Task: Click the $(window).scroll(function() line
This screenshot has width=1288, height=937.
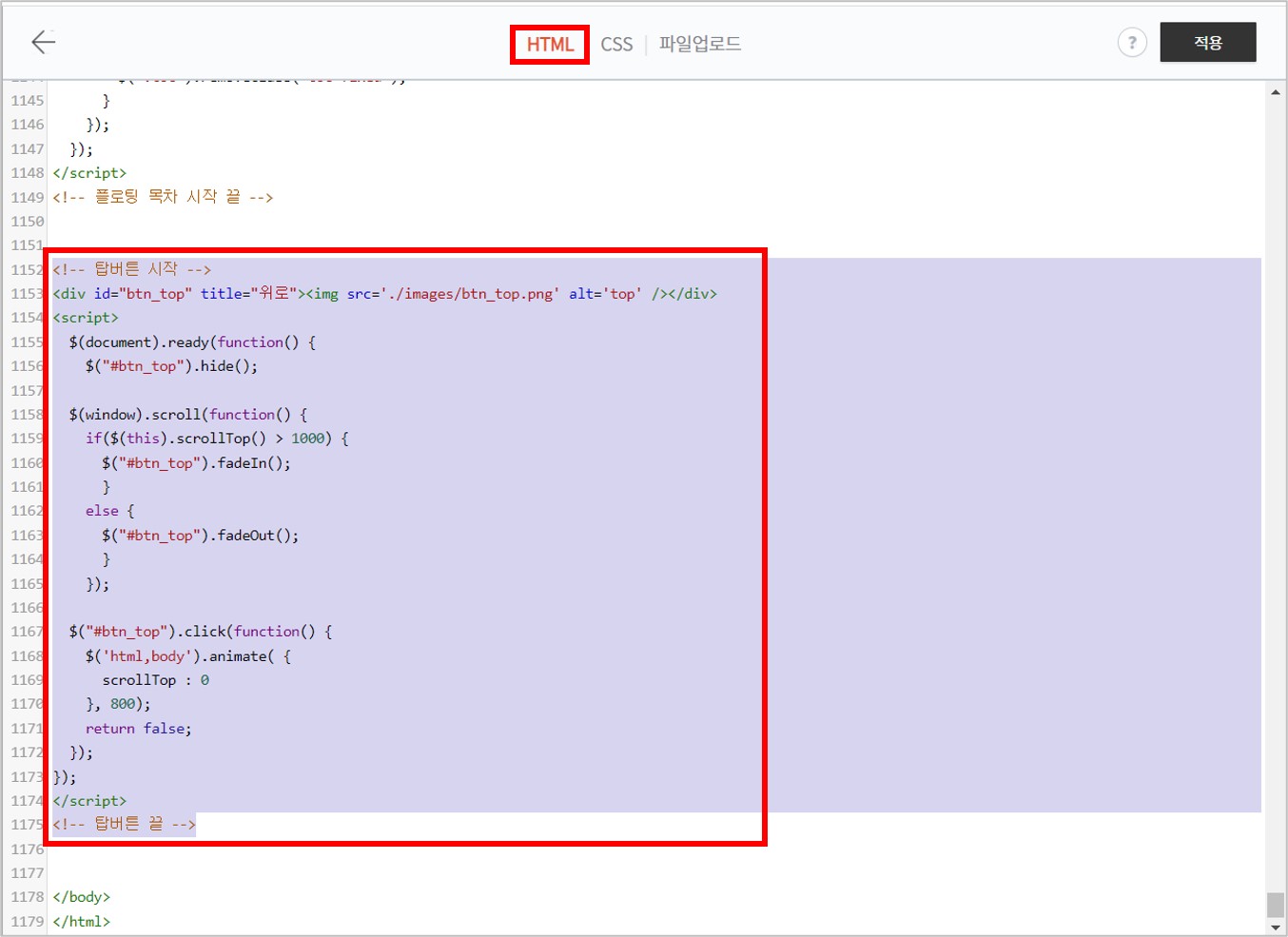Action: pyautogui.click(x=188, y=415)
